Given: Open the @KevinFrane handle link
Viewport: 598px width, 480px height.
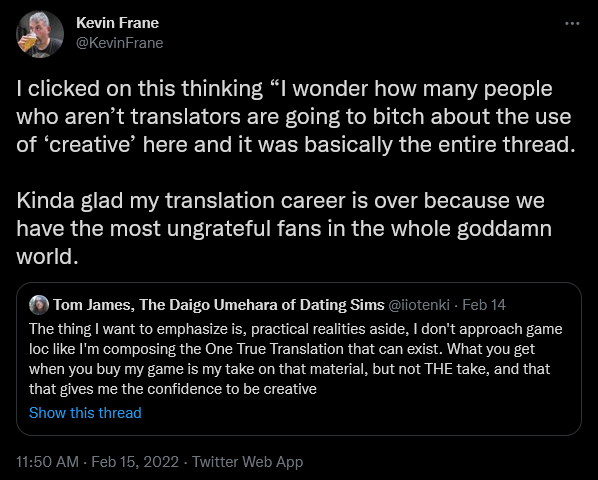Looking at the screenshot, I should coord(119,43).
